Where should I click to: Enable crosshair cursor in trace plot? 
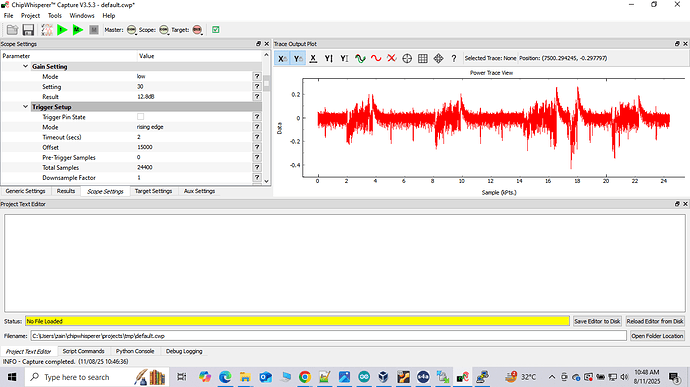coord(407,58)
